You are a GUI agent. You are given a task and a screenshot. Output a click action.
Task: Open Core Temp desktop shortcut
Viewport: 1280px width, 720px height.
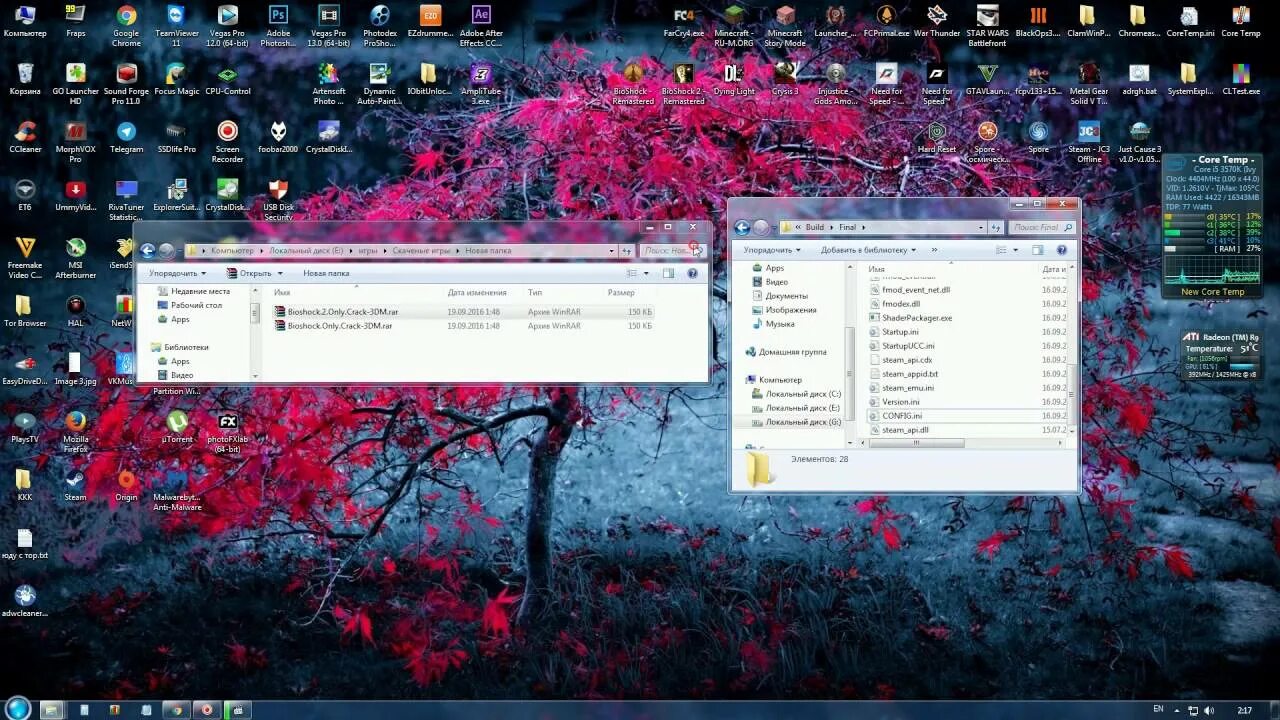point(1241,21)
